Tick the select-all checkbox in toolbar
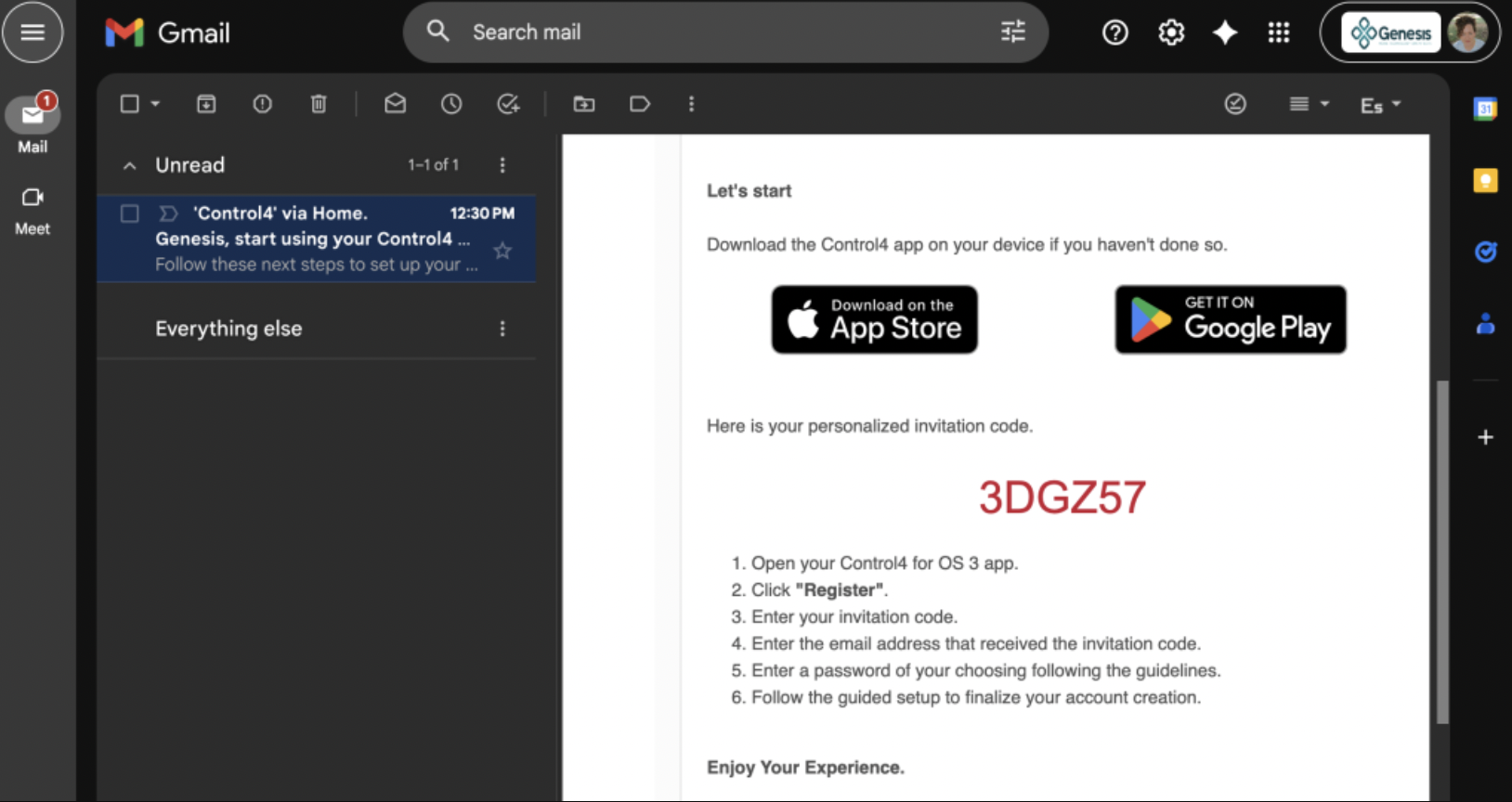The height and width of the screenshot is (802, 1512). [130, 104]
